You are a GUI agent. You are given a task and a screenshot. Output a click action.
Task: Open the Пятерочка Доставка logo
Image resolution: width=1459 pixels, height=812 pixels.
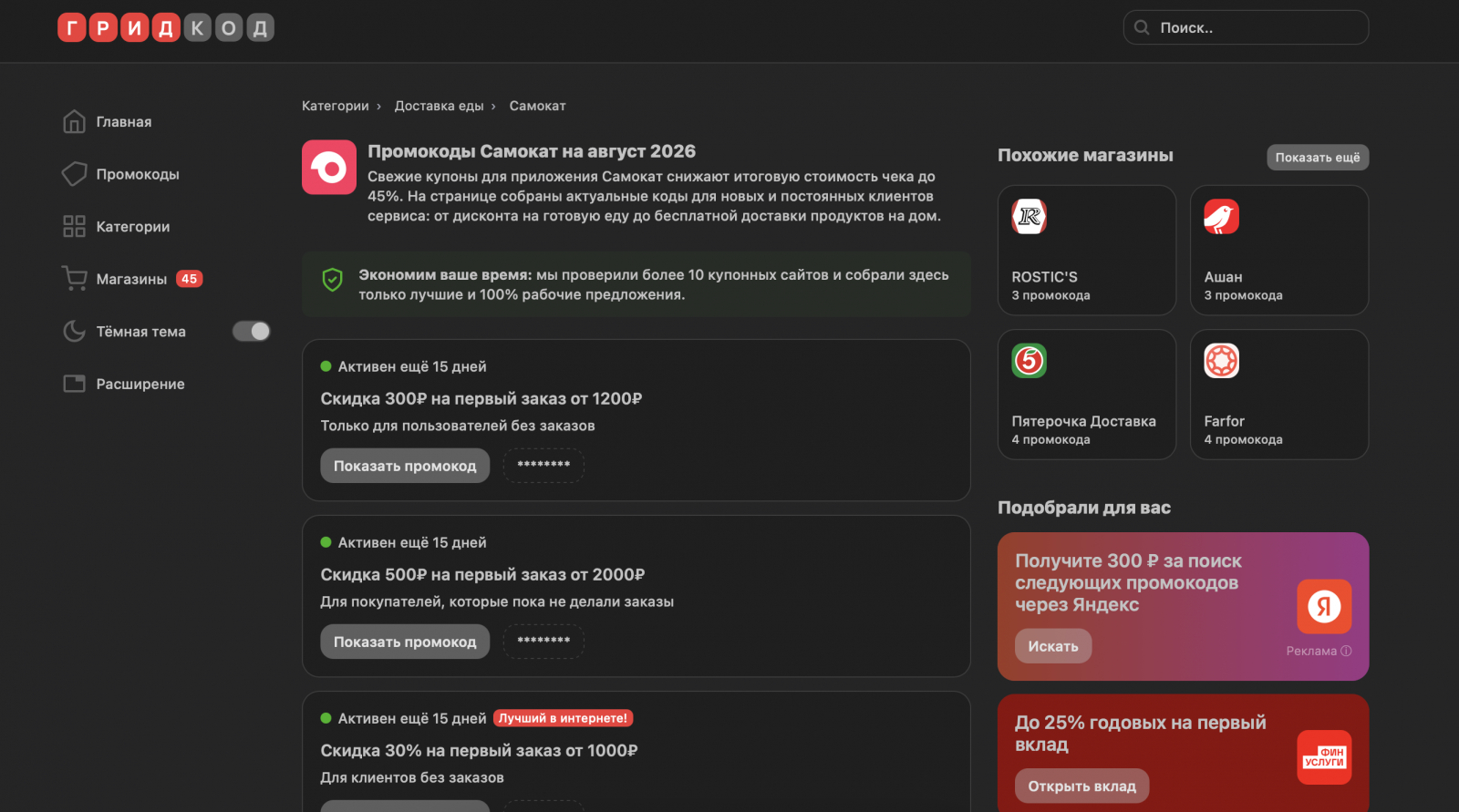coord(1030,361)
